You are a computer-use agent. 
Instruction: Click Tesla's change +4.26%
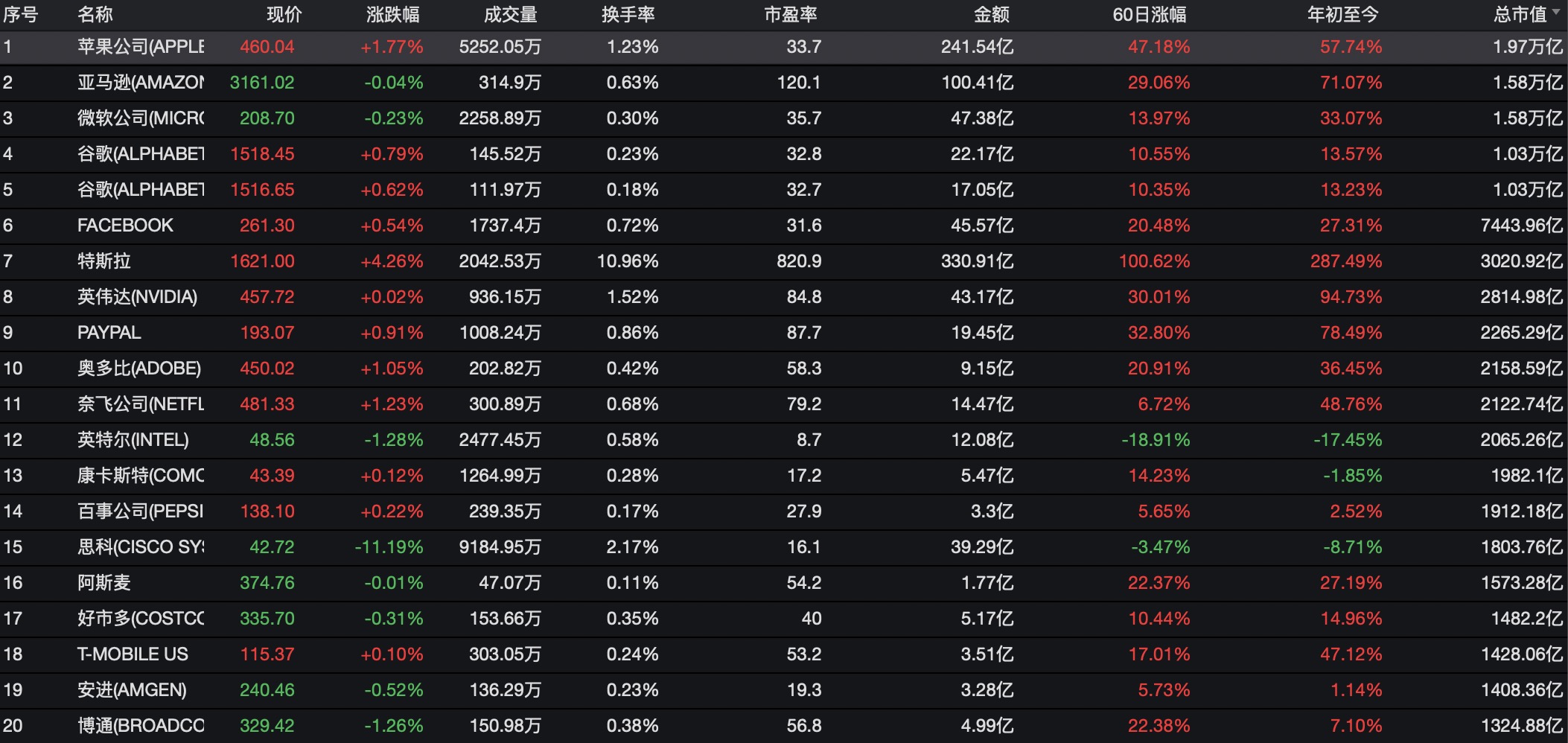[x=392, y=261]
